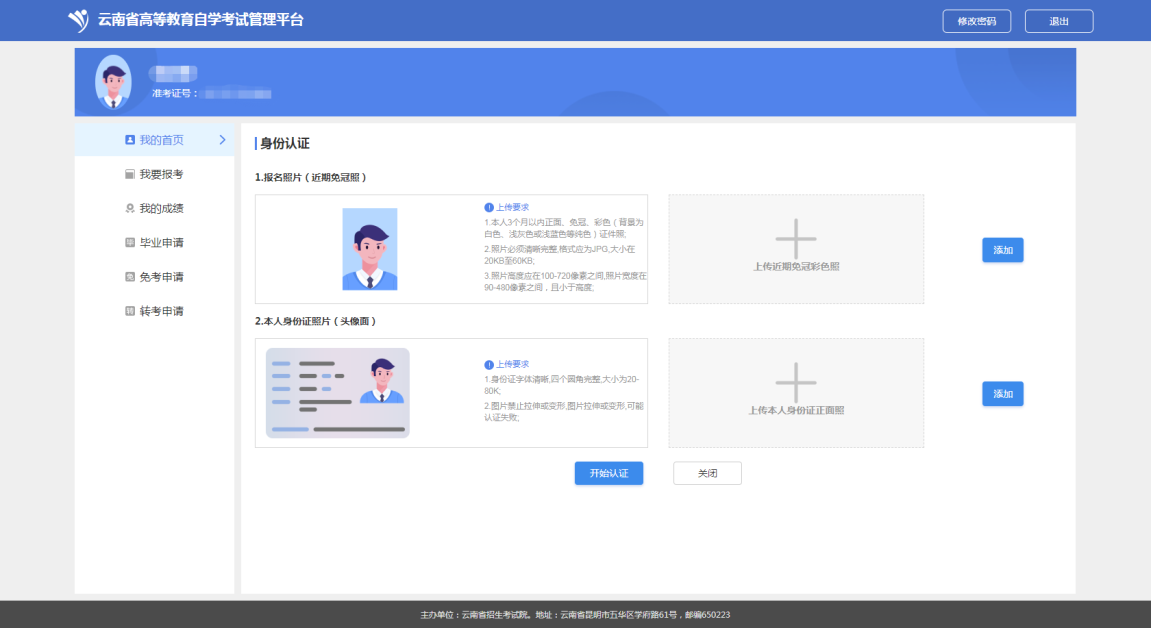Screen dimensions: 1151x628
Task: Click the 我的首页 sidebar icon
Action: [x=130, y=140]
